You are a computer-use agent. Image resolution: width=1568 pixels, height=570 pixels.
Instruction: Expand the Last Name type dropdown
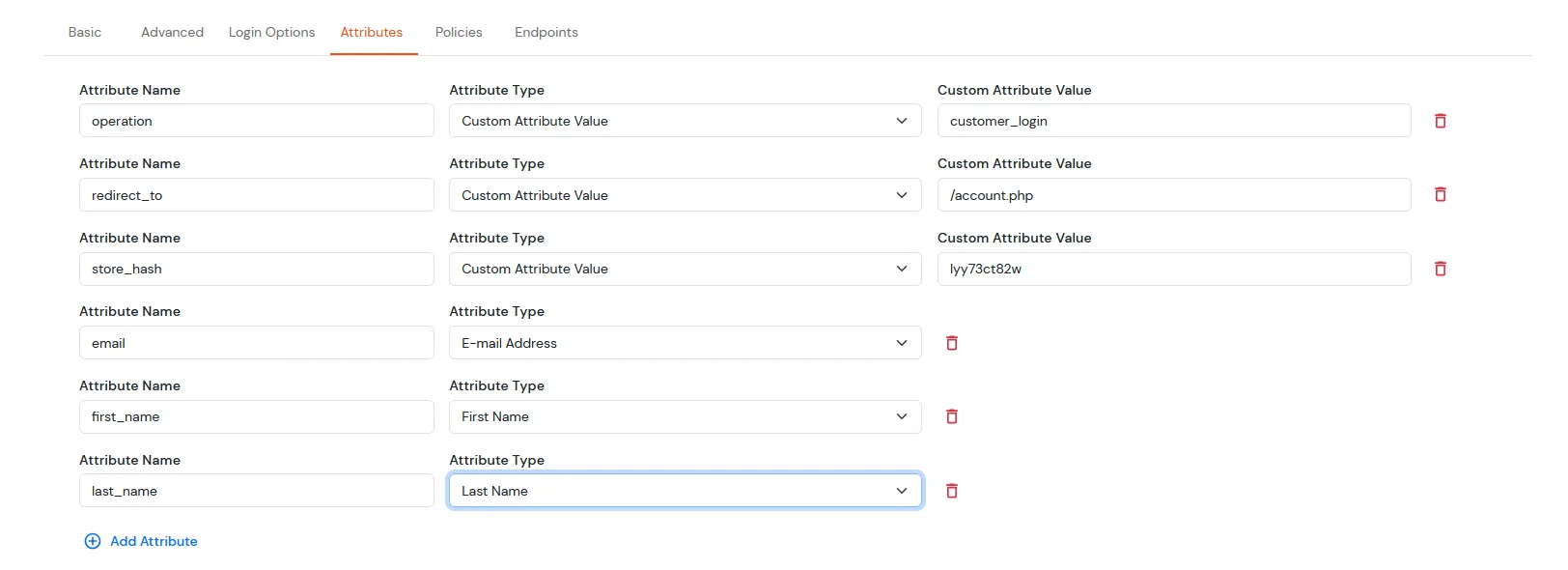(685, 491)
